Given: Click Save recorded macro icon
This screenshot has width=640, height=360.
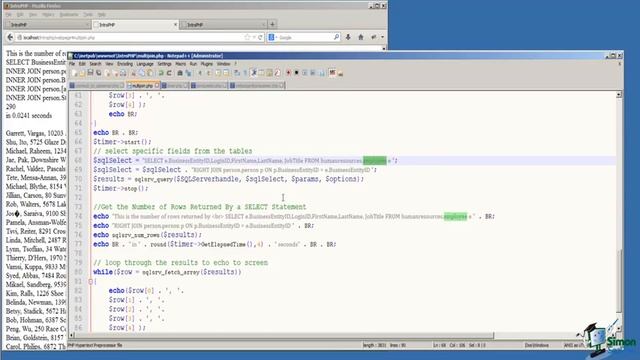Looking at the screenshot, I should pos(322,73).
